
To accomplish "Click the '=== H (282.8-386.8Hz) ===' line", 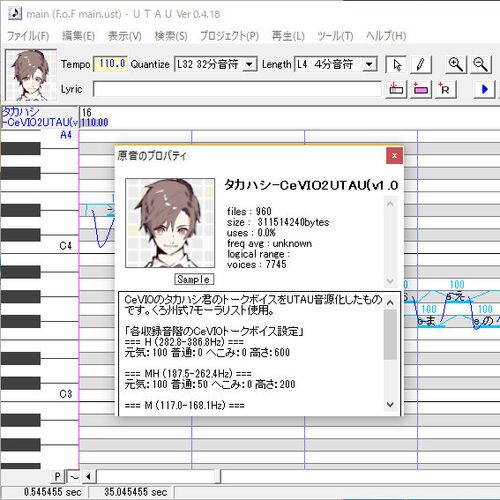I will tap(184, 342).
